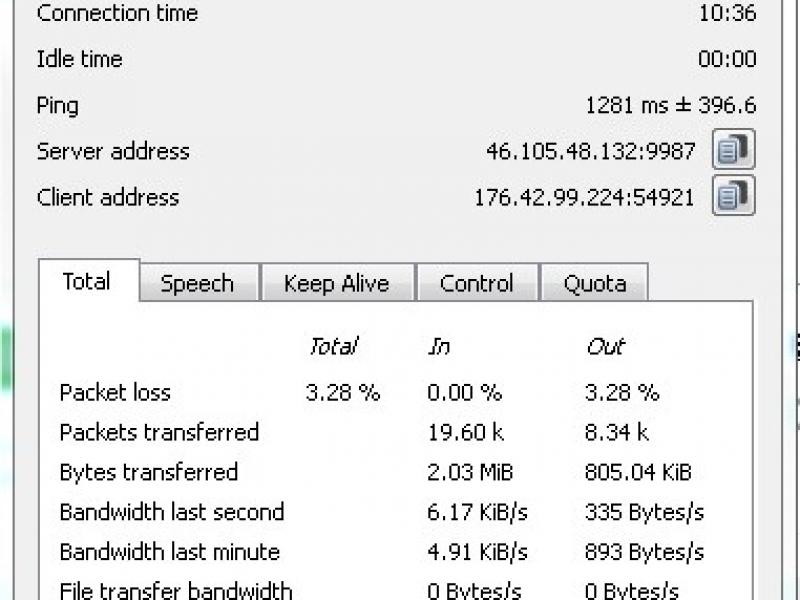This screenshot has height=600, width=800.
Task: Click the Out column header
Action: pyautogui.click(x=605, y=347)
